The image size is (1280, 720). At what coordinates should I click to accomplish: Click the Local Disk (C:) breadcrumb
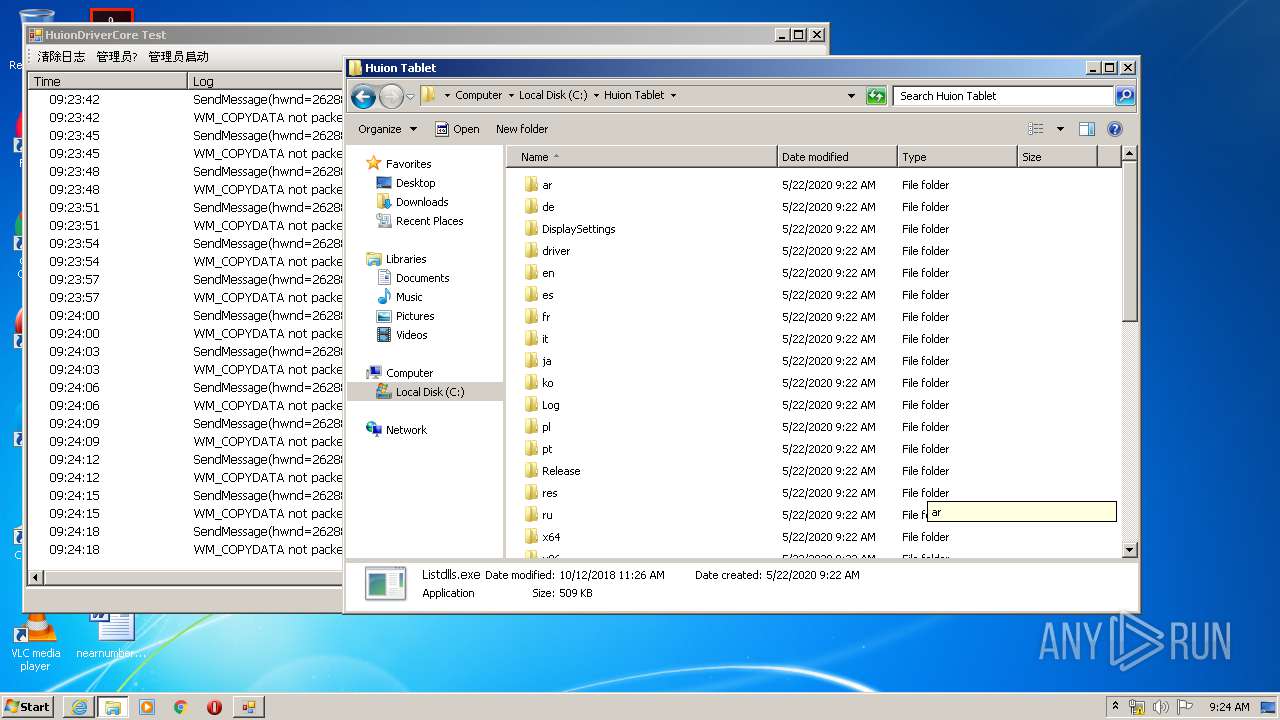pos(553,95)
